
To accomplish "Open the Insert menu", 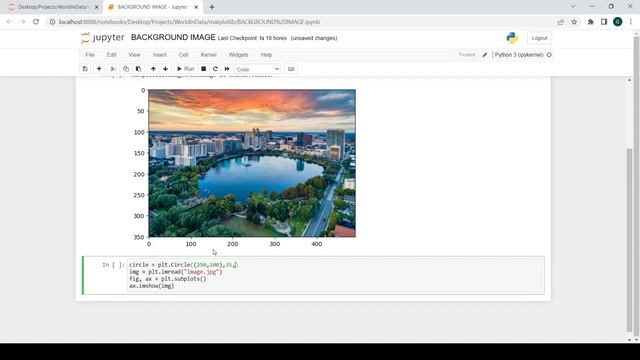I will coord(160,55).
